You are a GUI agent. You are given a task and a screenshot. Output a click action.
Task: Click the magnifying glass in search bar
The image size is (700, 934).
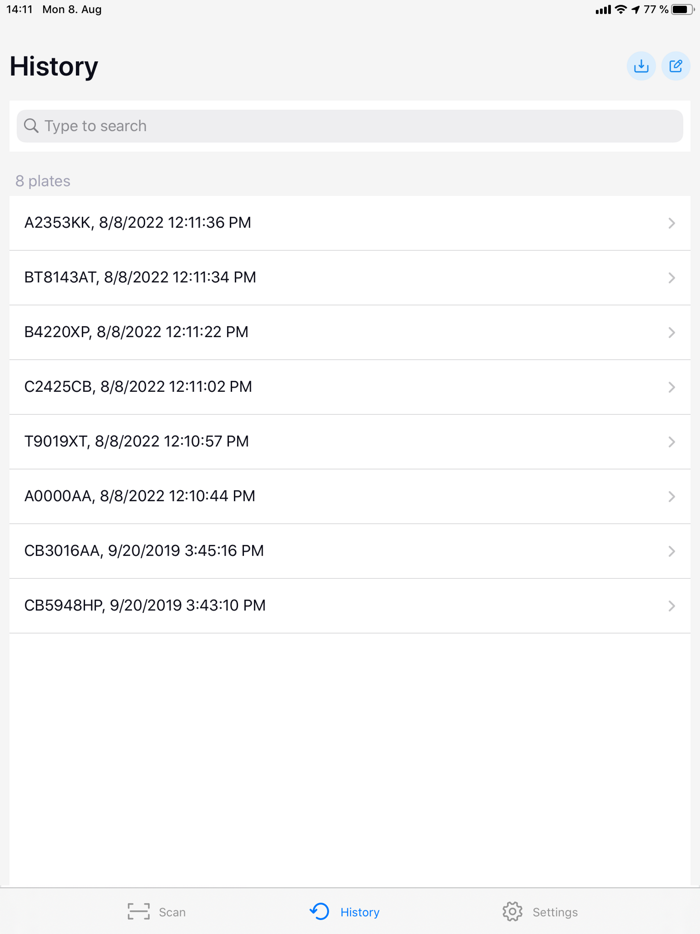pos(31,126)
